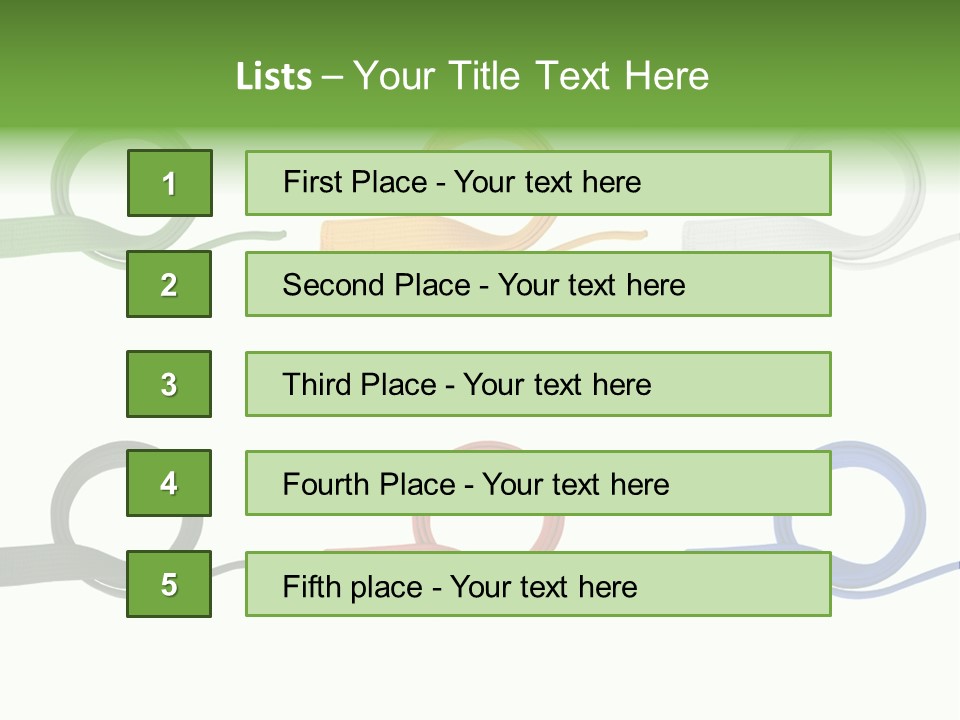Image resolution: width=960 pixels, height=720 pixels.
Task: Select the green number 2 box
Action: 169,284
